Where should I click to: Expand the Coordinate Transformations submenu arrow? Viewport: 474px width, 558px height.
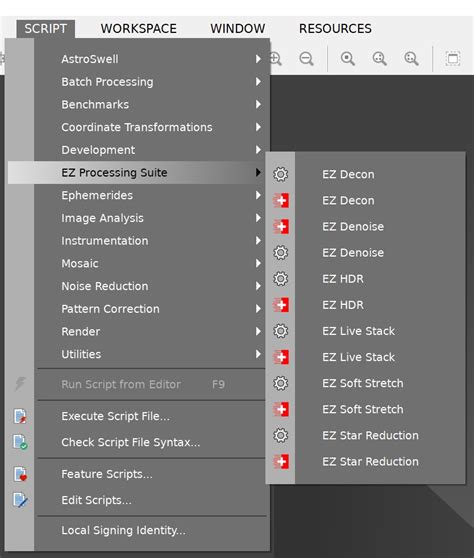[x=258, y=127]
